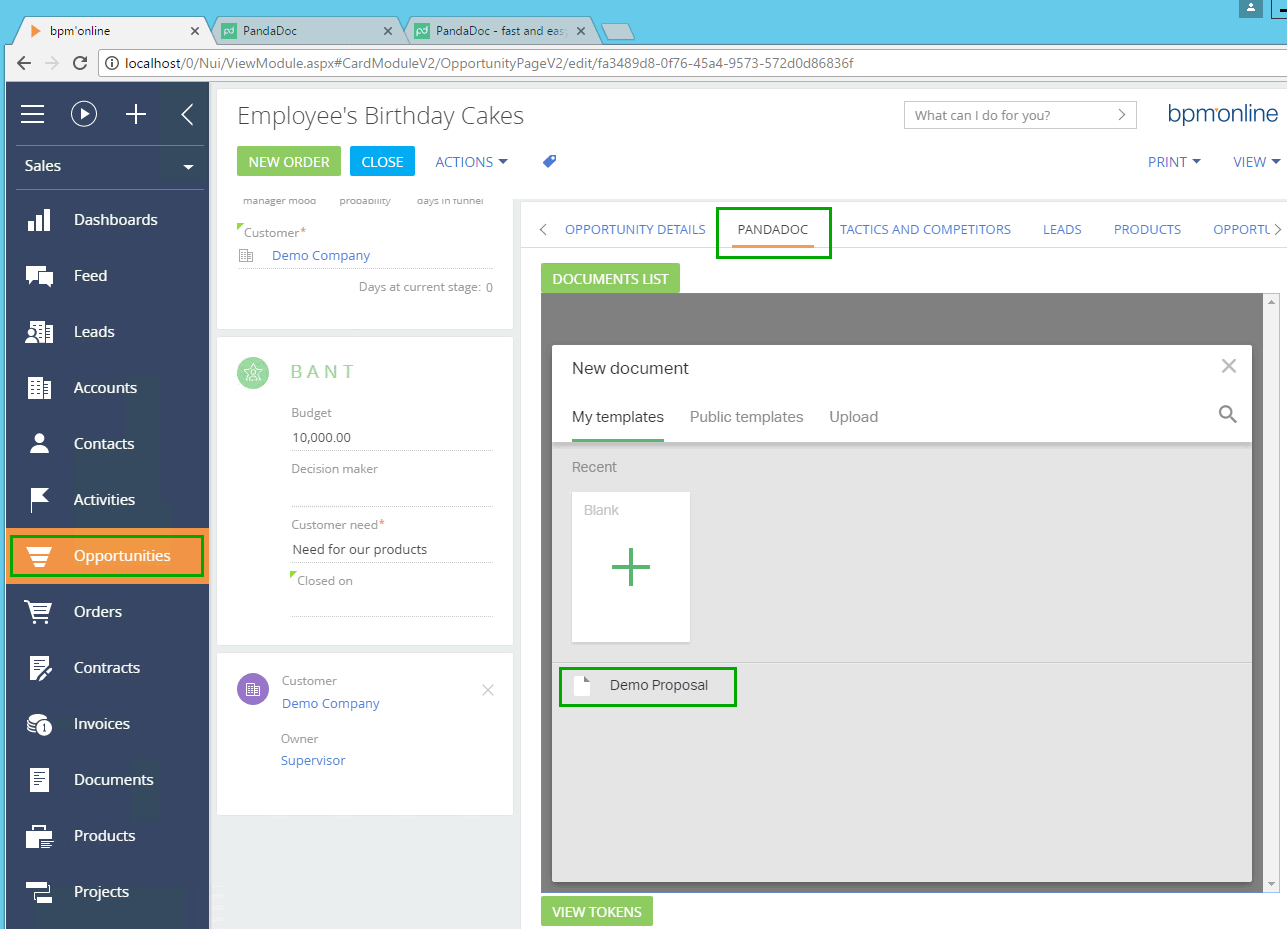Click the building icon beside Demo Company

coord(246,256)
